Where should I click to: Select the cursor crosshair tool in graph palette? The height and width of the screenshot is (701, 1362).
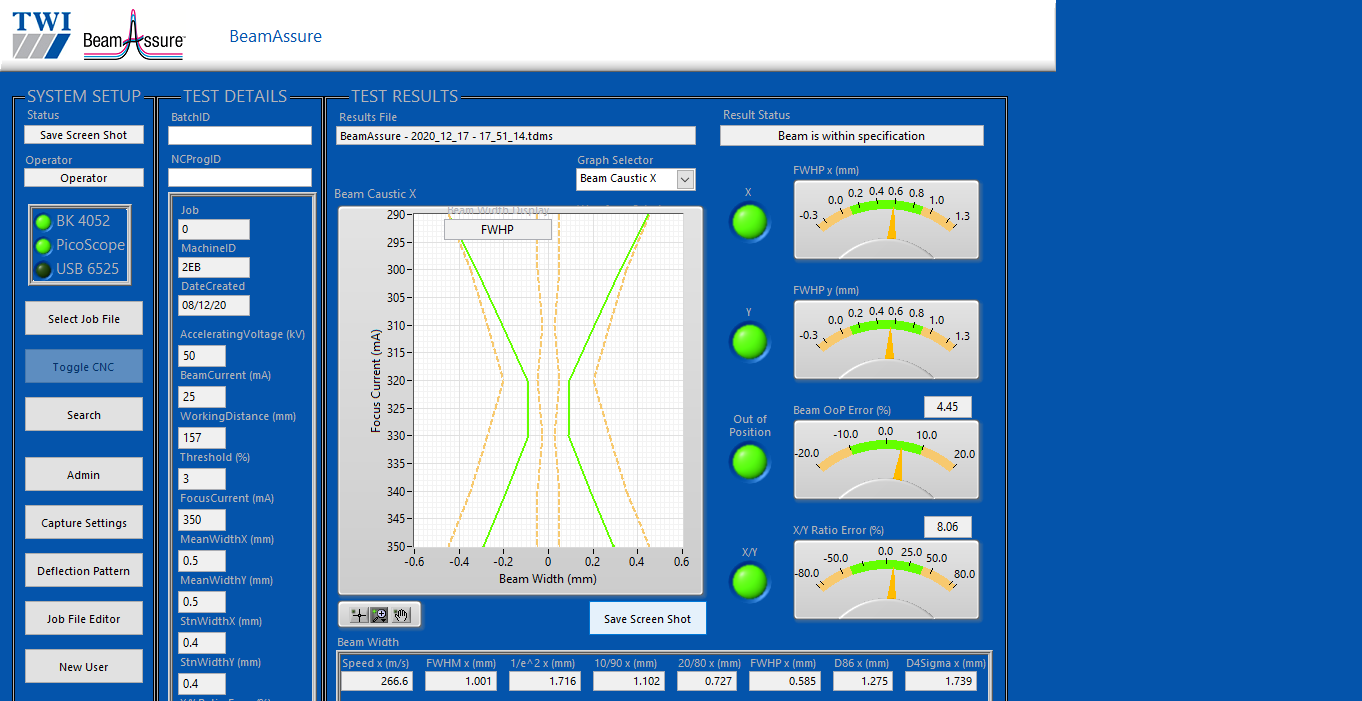[x=359, y=615]
